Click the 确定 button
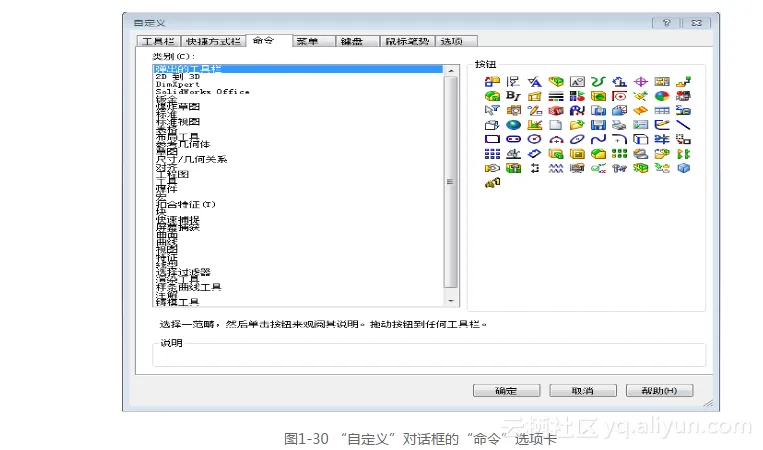Image resolution: width=763 pixels, height=450 pixels. tap(506, 391)
